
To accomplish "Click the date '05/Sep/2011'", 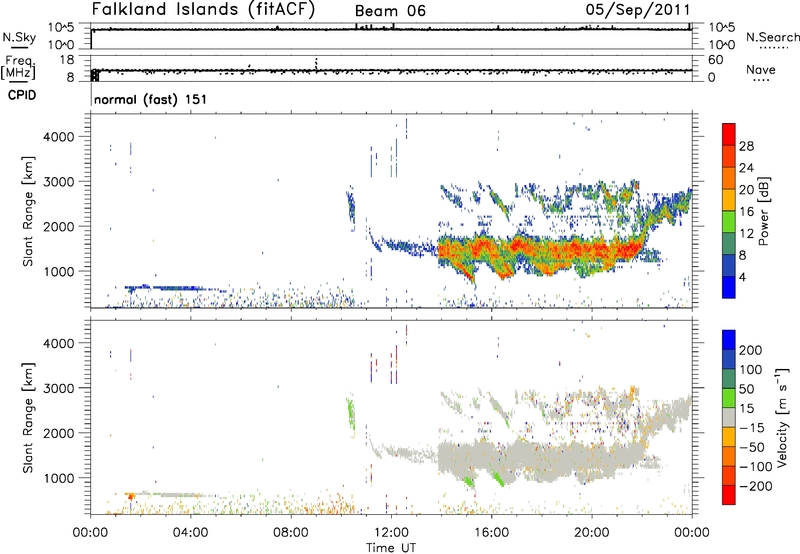I will coord(638,10).
